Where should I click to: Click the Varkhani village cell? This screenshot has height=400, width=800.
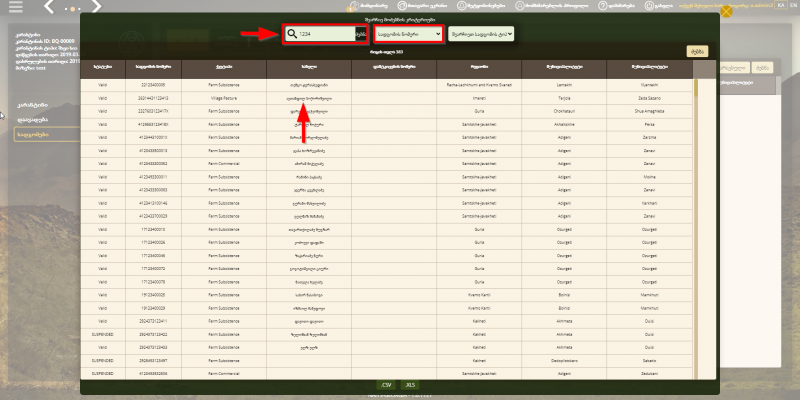tap(649, 203)
